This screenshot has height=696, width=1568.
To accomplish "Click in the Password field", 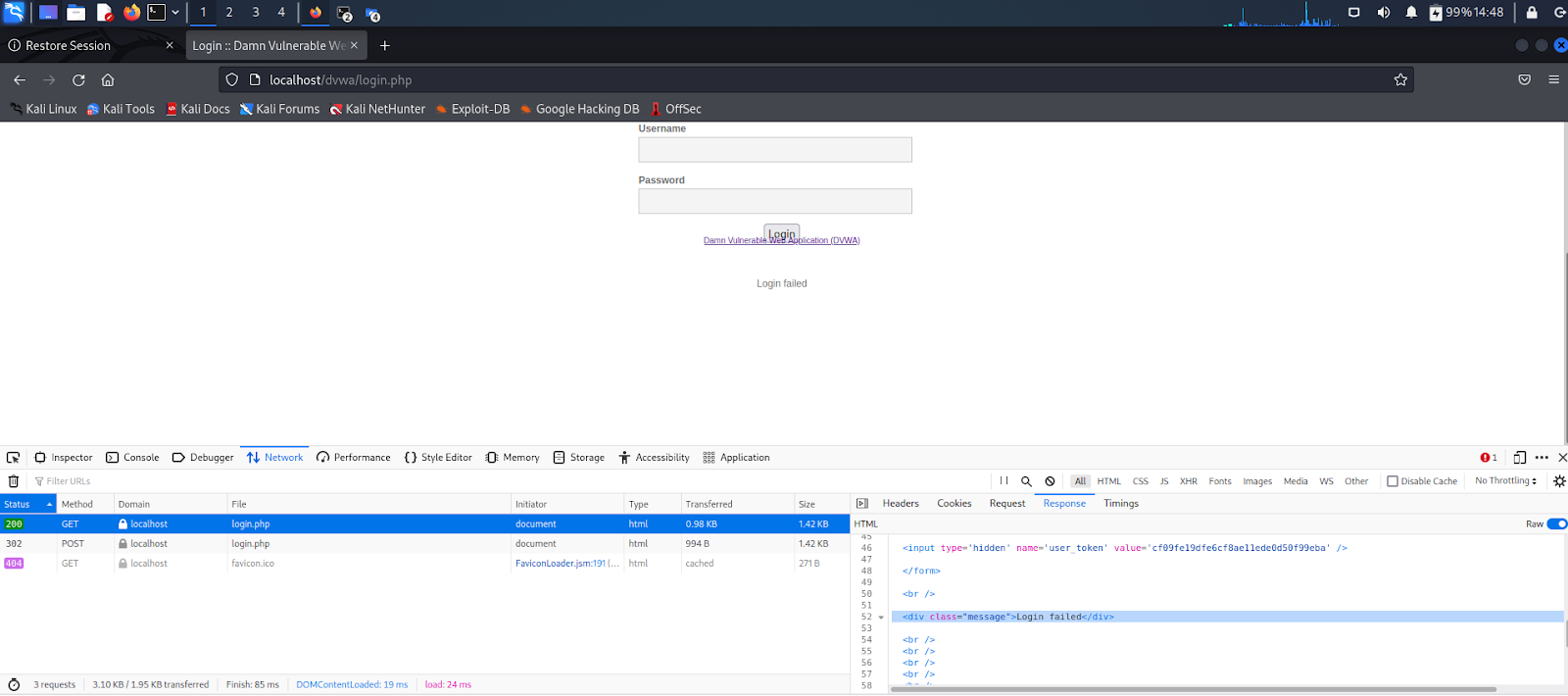I will click(775, 201).
